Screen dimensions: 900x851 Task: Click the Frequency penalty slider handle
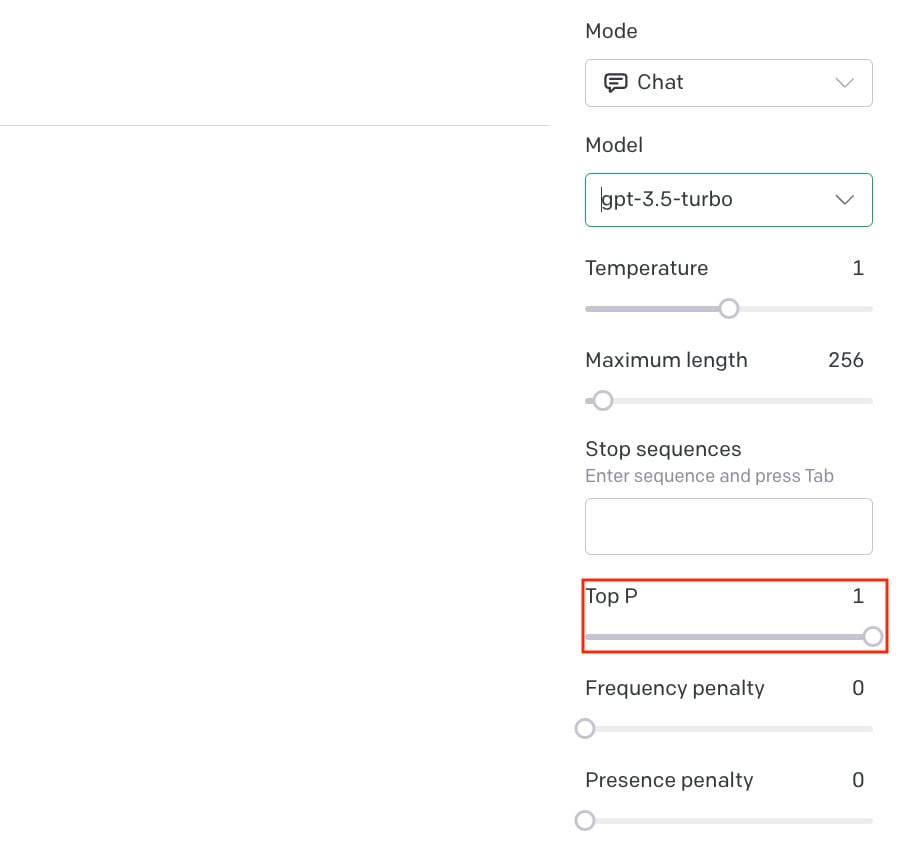(586, 729)
